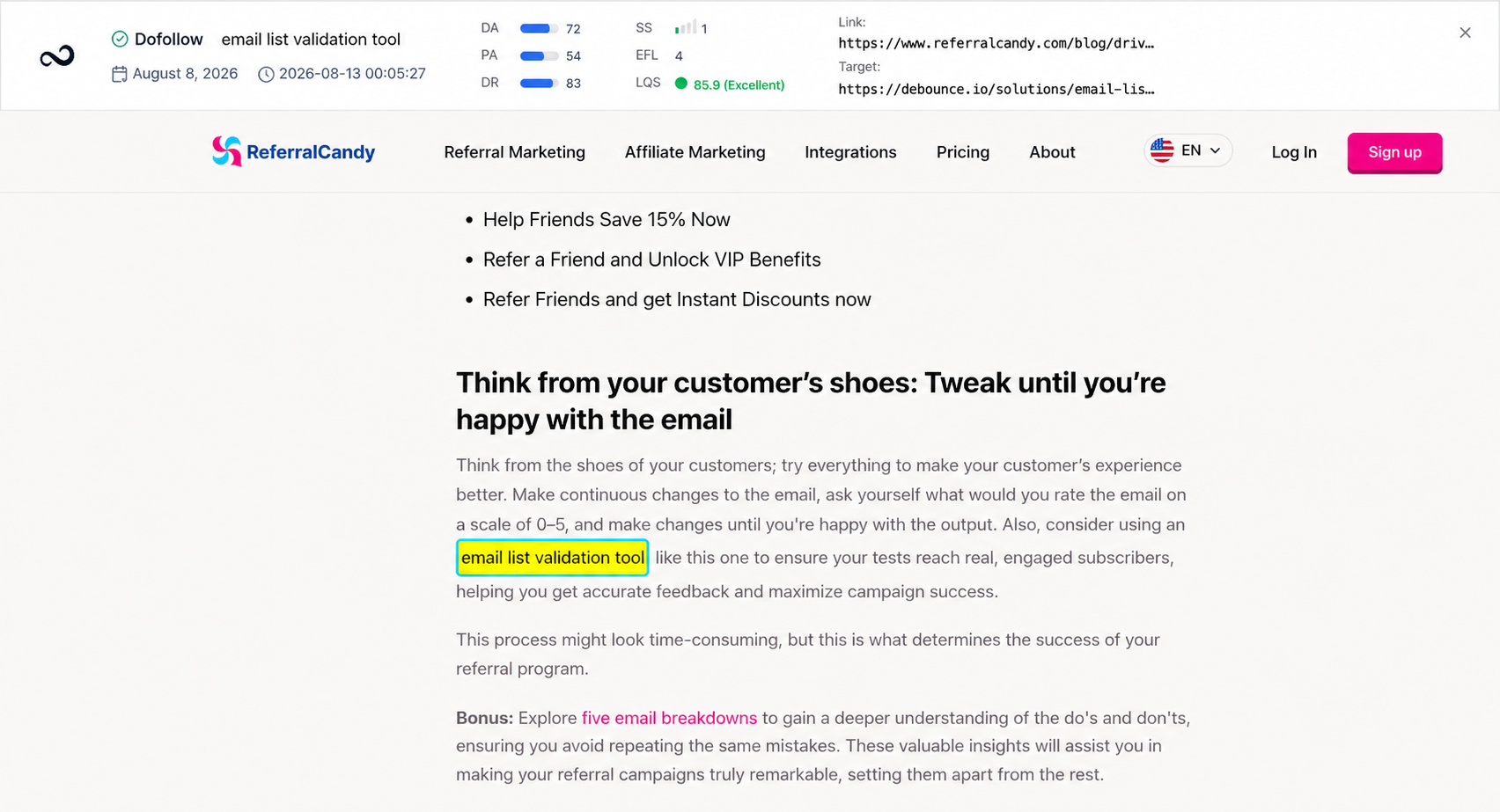Click bullet Help Friends Save 15% Now
The image size is (1500, 812).
click(607, 220)
